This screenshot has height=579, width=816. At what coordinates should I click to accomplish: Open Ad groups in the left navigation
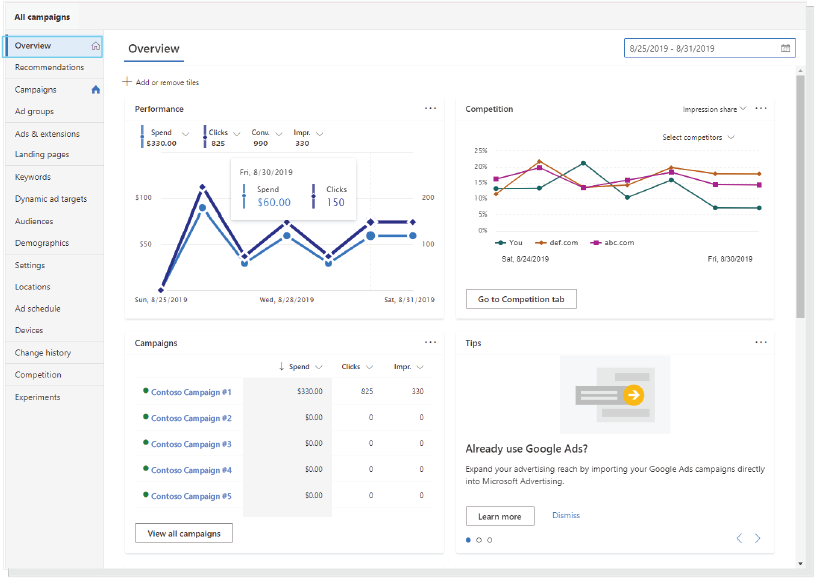pos(34,111)
